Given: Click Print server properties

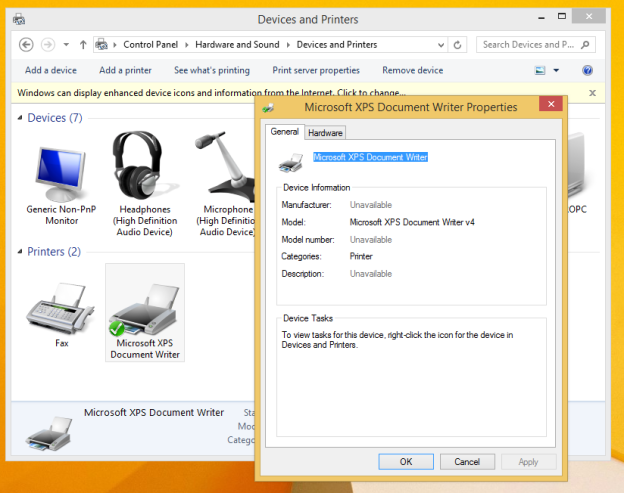Looking at the screenshot, I should tap(316, 71).
